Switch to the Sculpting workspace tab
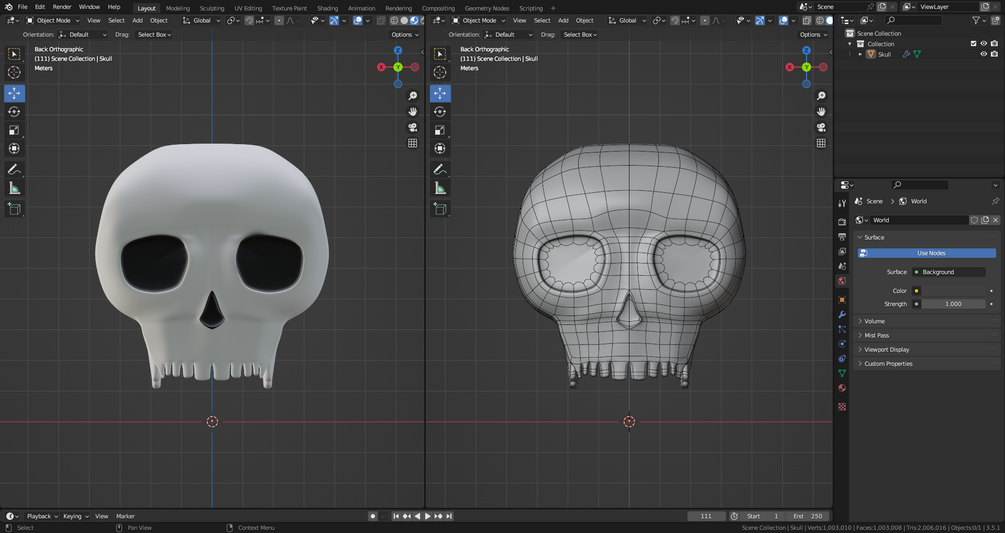Viewport: 1005px width, 533px height. [x=212, y=8]
